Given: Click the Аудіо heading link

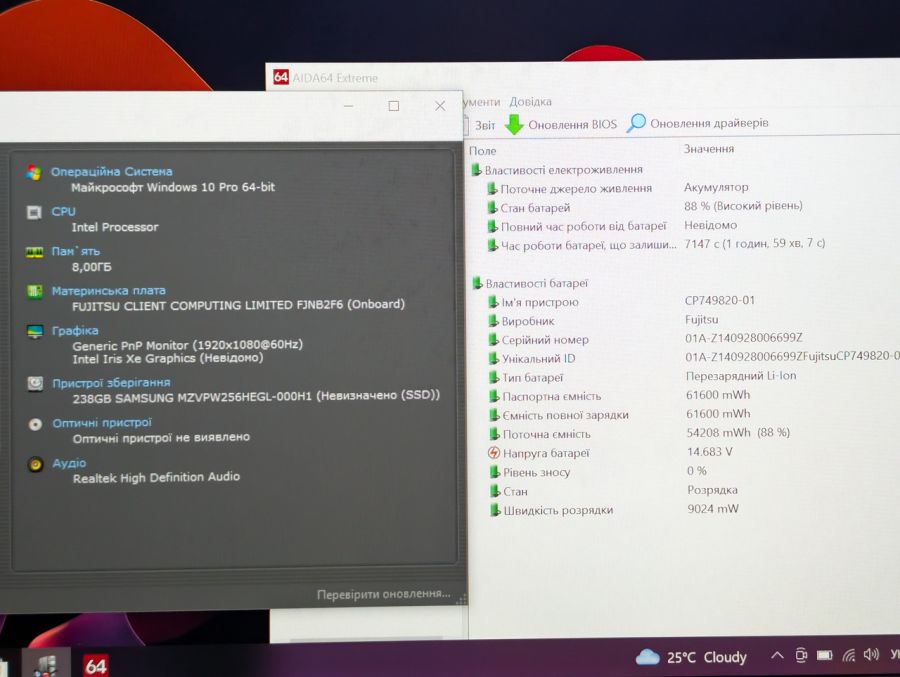Looking at the screenshot, I should (69, 463).
